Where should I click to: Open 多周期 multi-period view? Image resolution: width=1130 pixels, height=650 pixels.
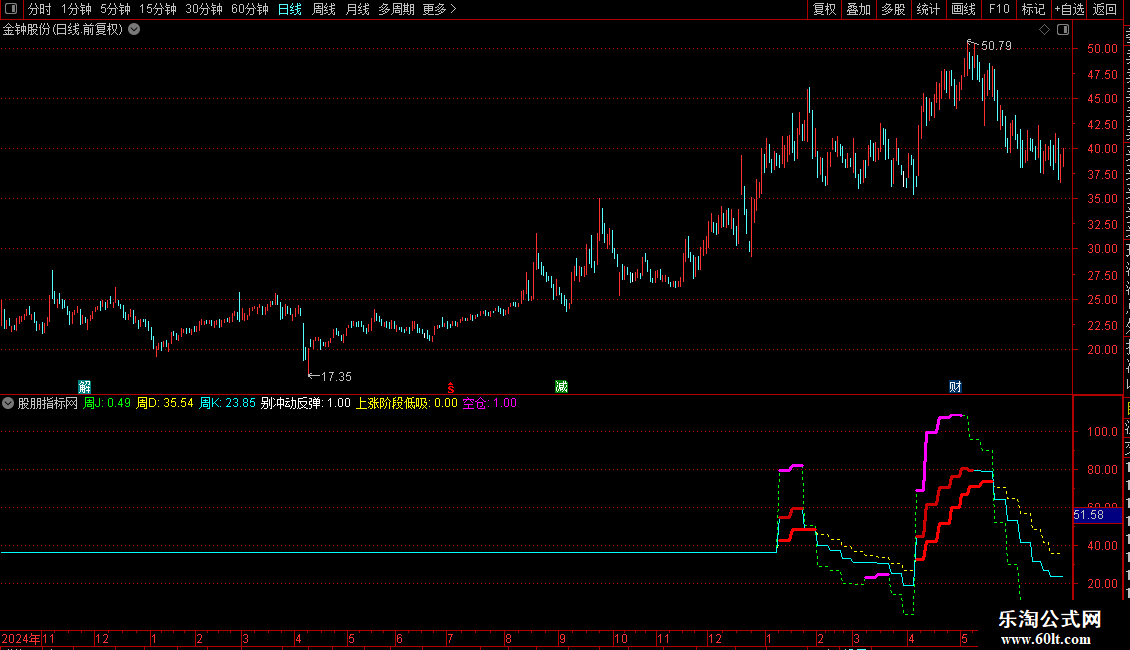[x=396, y=9]
